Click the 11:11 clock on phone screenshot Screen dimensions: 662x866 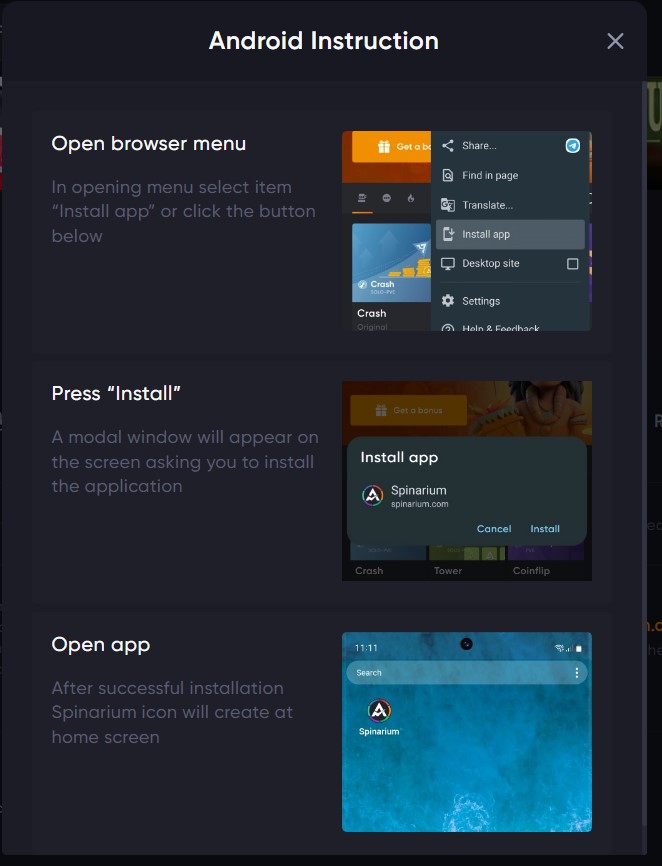[x=366, y=648]
